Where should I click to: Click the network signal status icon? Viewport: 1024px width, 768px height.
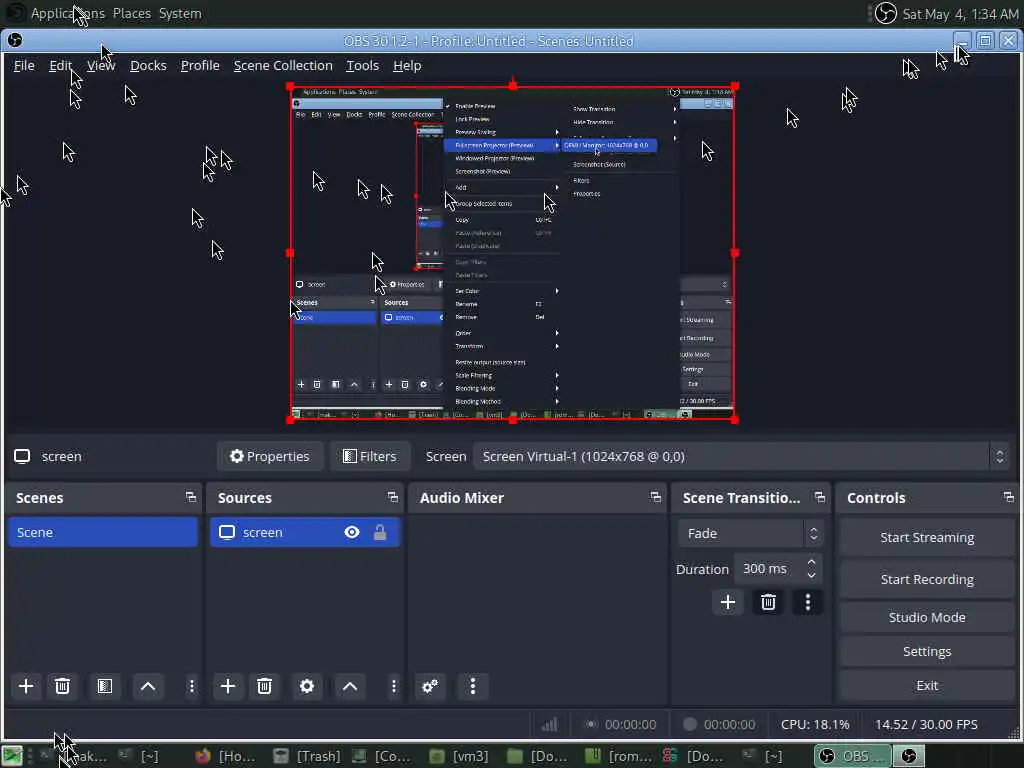pyautogui.click(x=550, y=724)
